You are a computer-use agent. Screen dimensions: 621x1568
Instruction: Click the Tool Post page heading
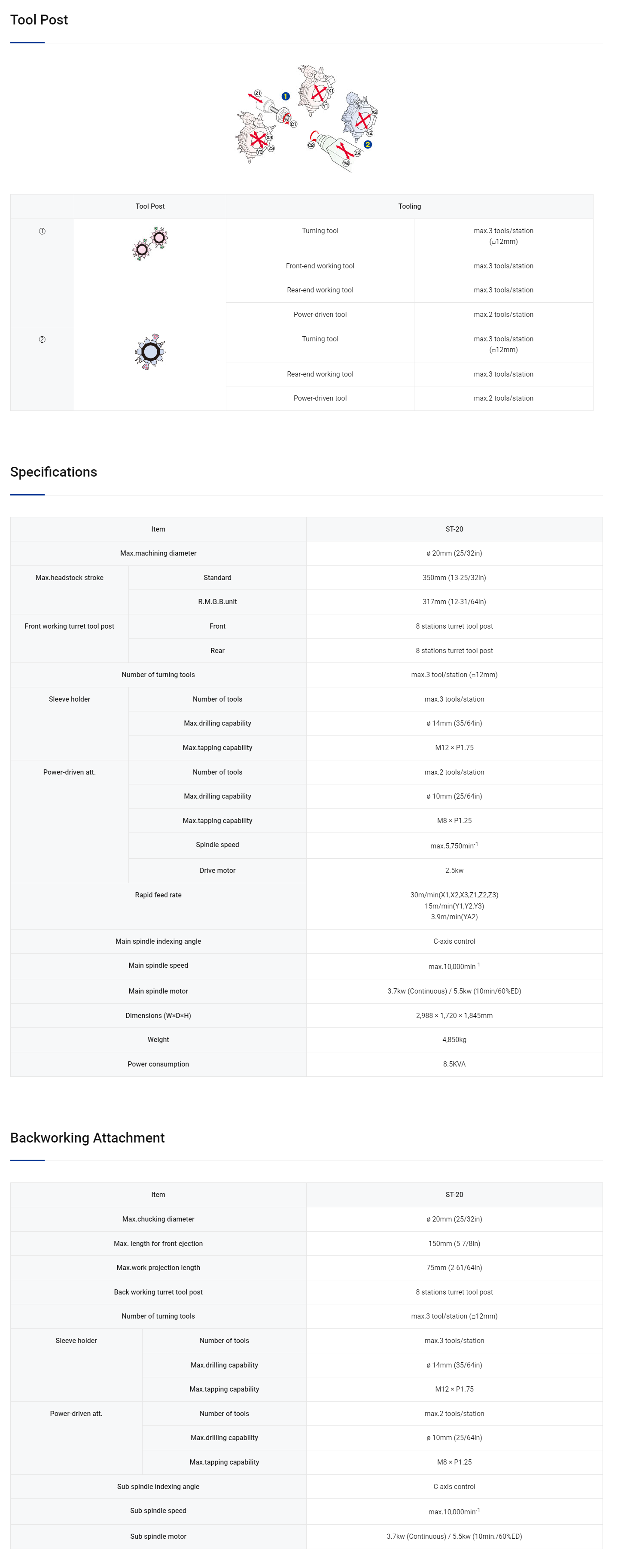point(39,19)
